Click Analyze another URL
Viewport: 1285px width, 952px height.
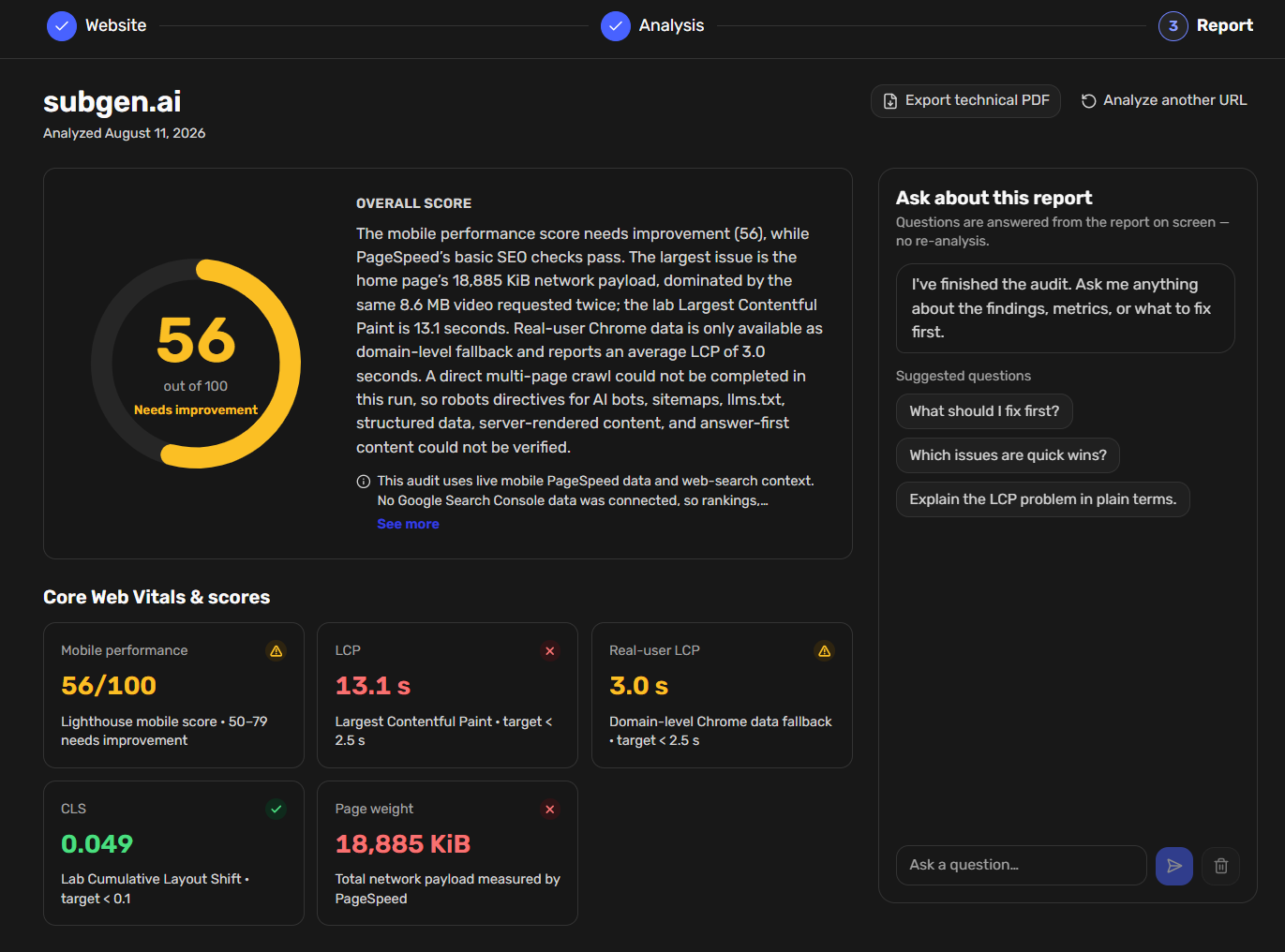point(1164,101)
